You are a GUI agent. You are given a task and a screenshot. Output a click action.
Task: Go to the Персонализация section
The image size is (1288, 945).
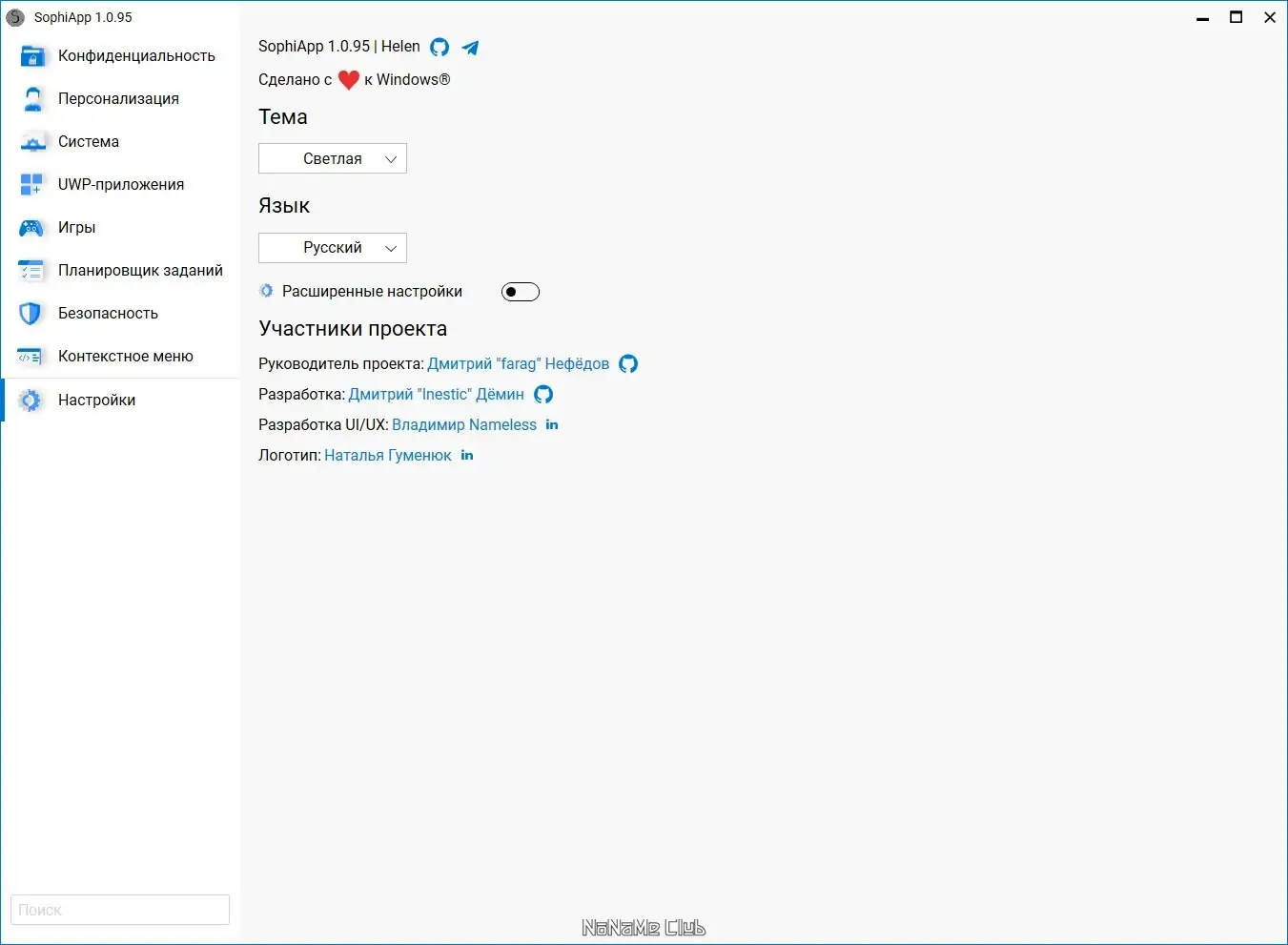pyautogui.click(x=120, y=99)
